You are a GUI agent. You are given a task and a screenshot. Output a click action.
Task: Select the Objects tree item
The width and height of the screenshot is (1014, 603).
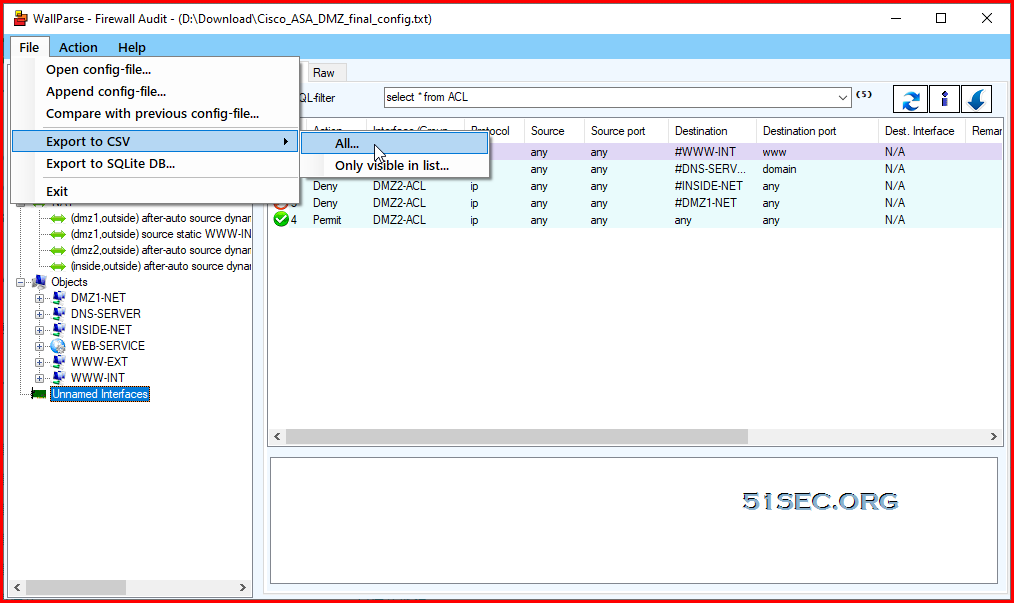[69, 282]
